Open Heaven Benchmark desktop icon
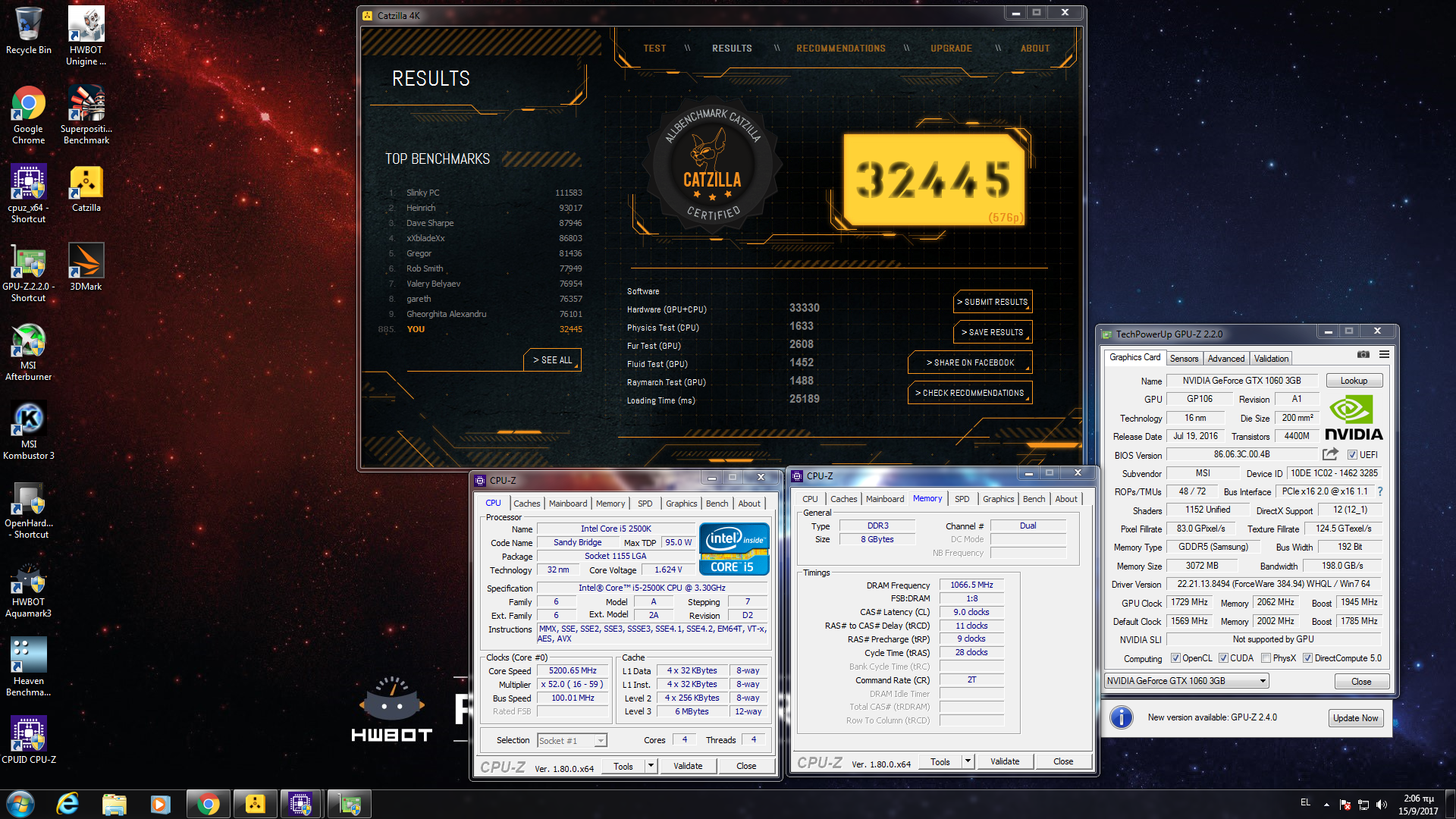 click(29, 667)
